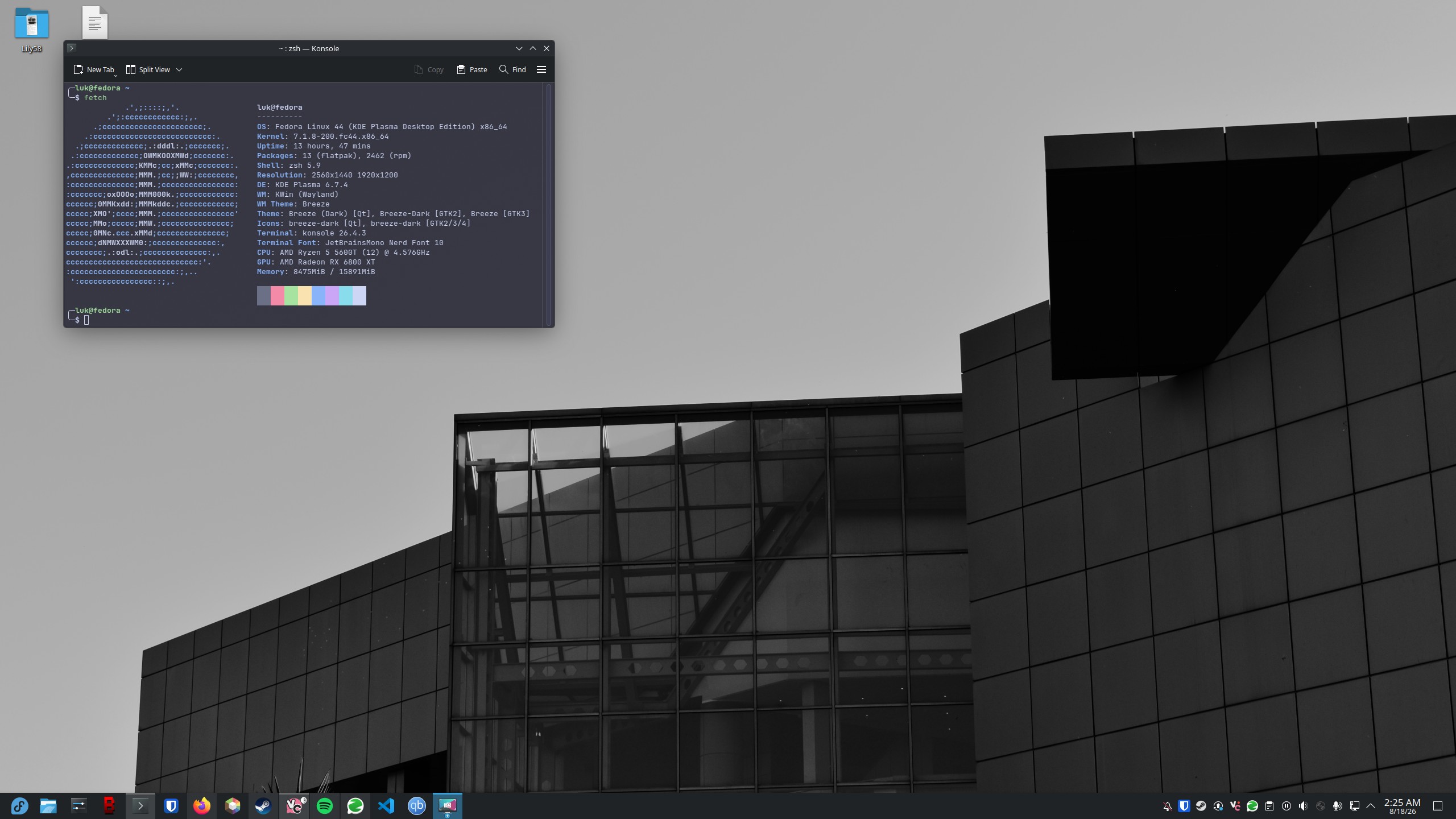Open the Fedora application launcher
Viewport: 1456px width, 819px height.
click(19, 806)
